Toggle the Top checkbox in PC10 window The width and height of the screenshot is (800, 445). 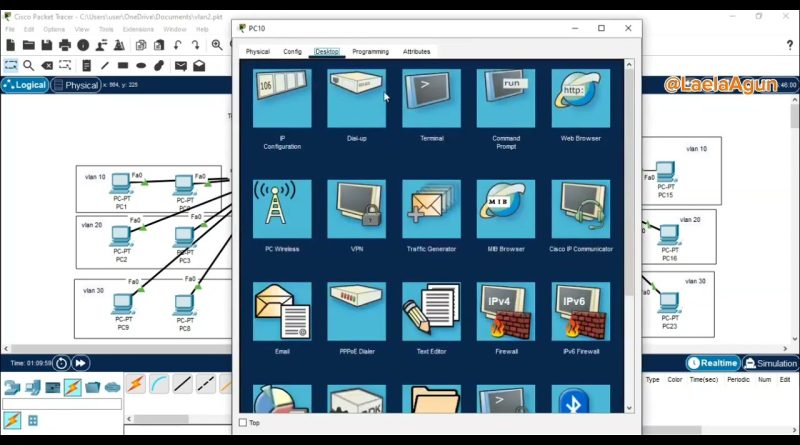243,423
